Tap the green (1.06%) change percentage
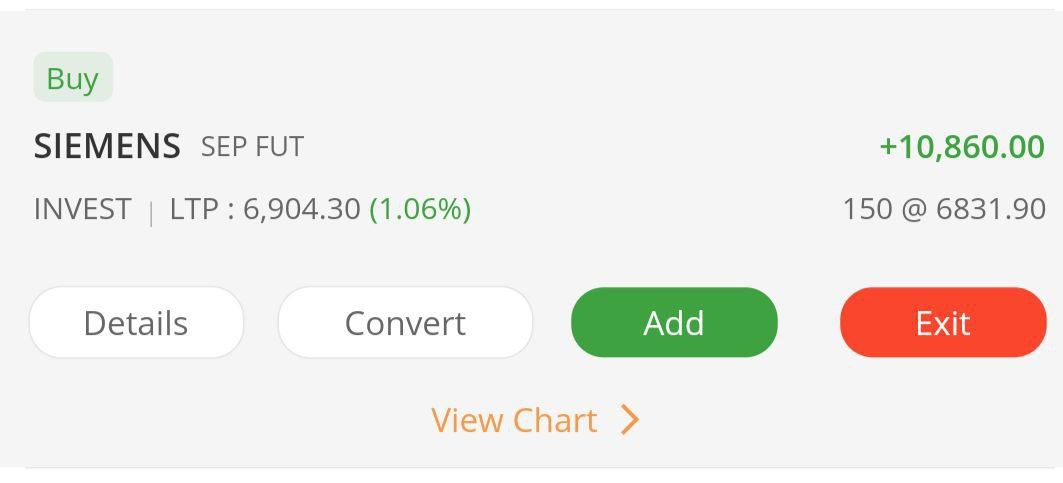 [420, 209]
